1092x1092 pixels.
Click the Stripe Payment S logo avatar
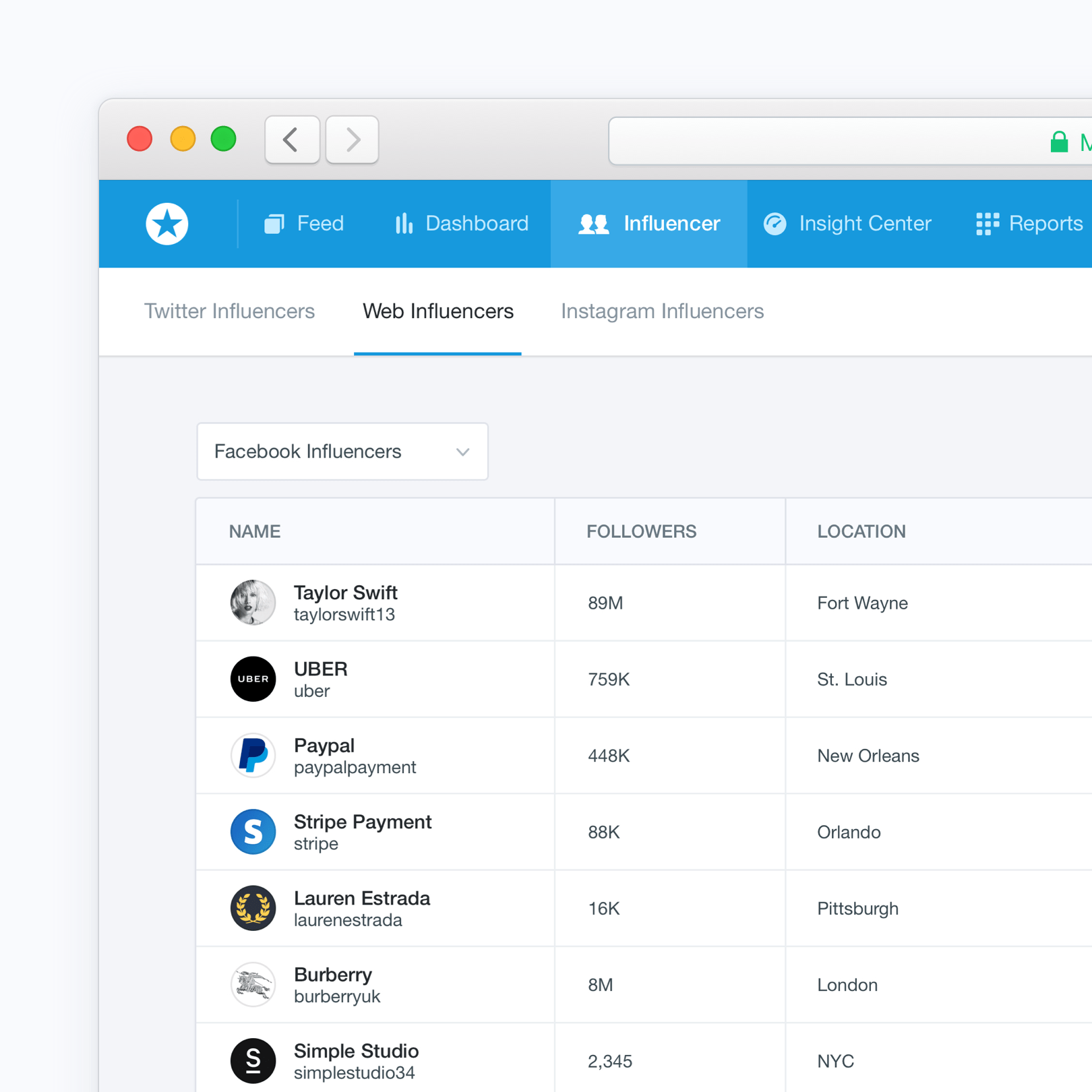tap(253, 832)
